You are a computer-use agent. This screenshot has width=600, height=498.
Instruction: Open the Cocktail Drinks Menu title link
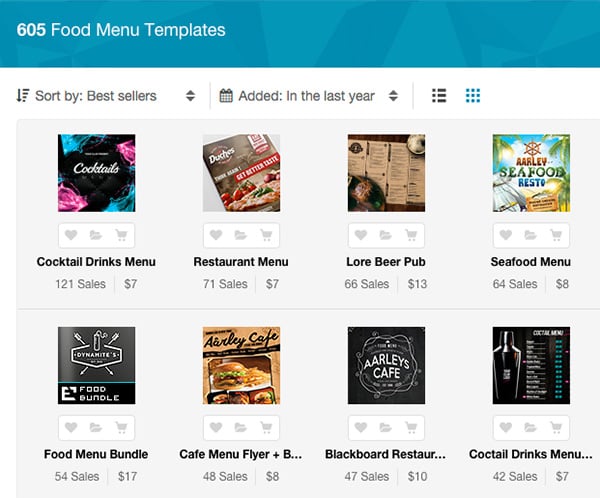96,262
